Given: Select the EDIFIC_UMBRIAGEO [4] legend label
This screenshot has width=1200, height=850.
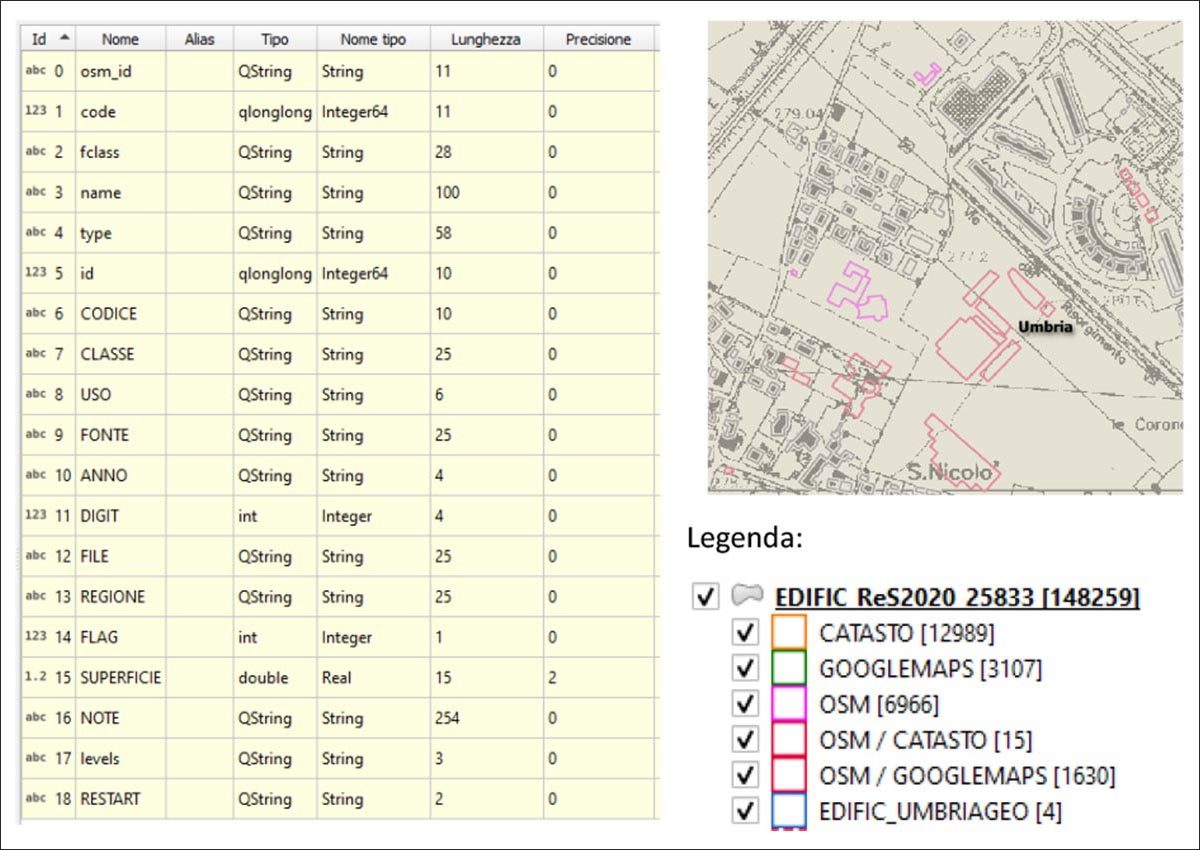Looking at the screenshot, I should [940, 811].
